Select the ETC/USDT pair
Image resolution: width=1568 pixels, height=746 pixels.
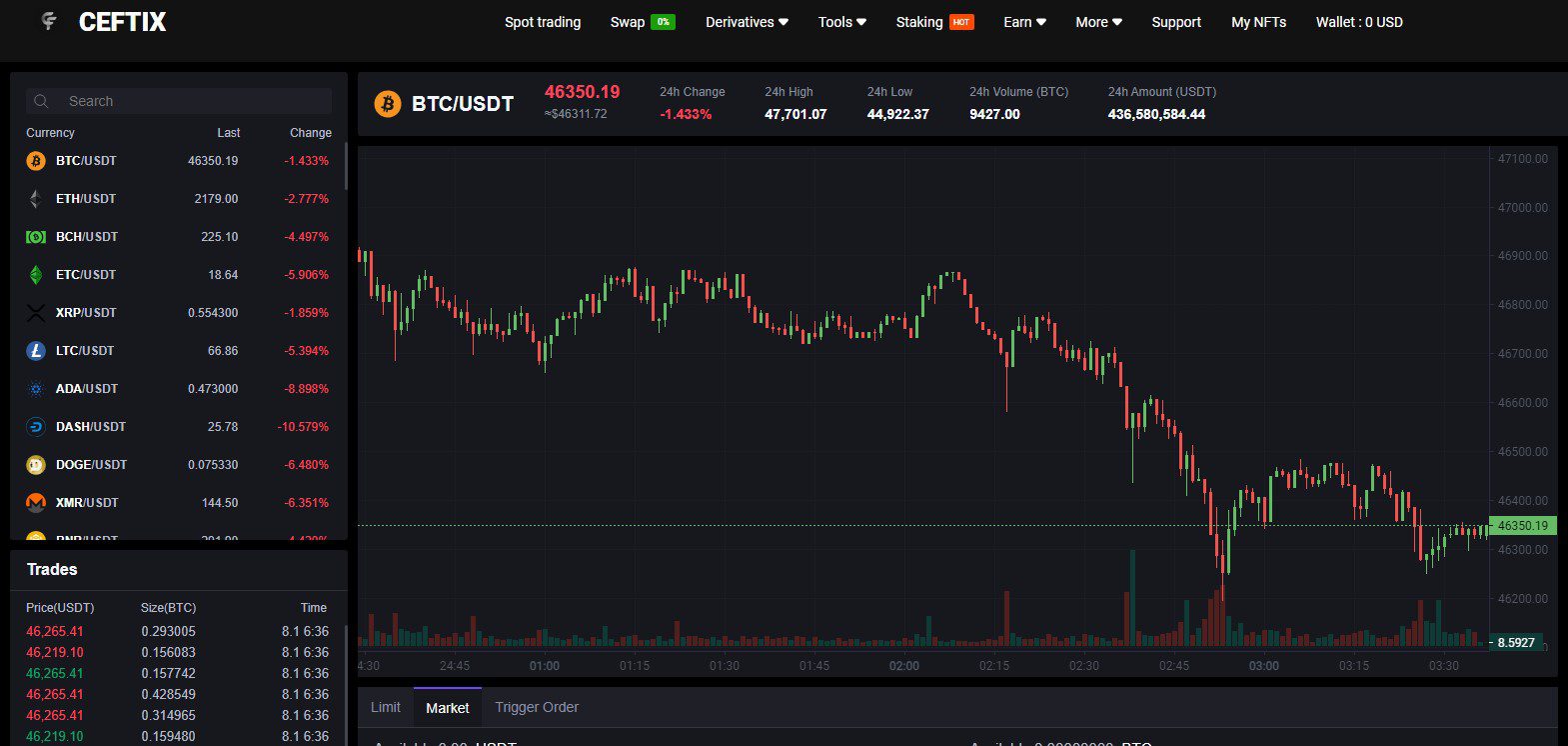pos(178,275)
